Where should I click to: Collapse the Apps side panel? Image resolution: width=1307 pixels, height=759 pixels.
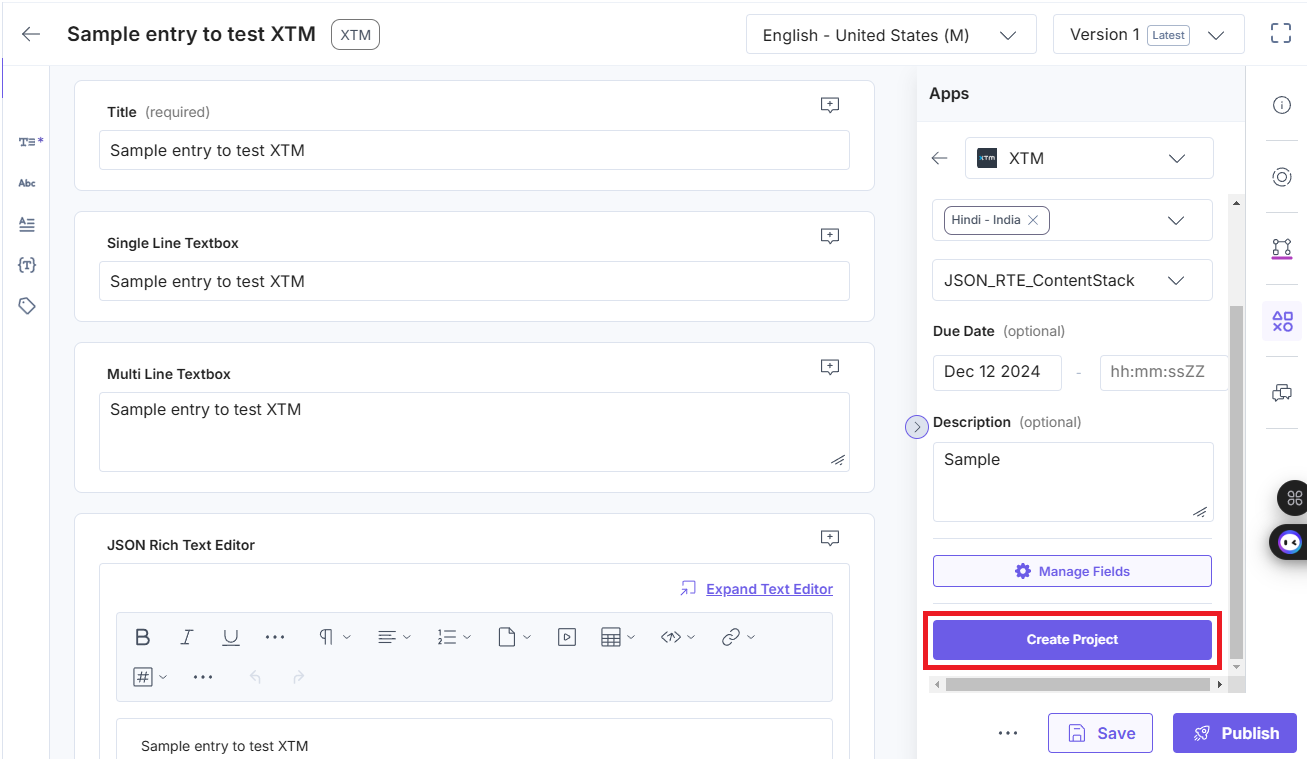[917, 427]
